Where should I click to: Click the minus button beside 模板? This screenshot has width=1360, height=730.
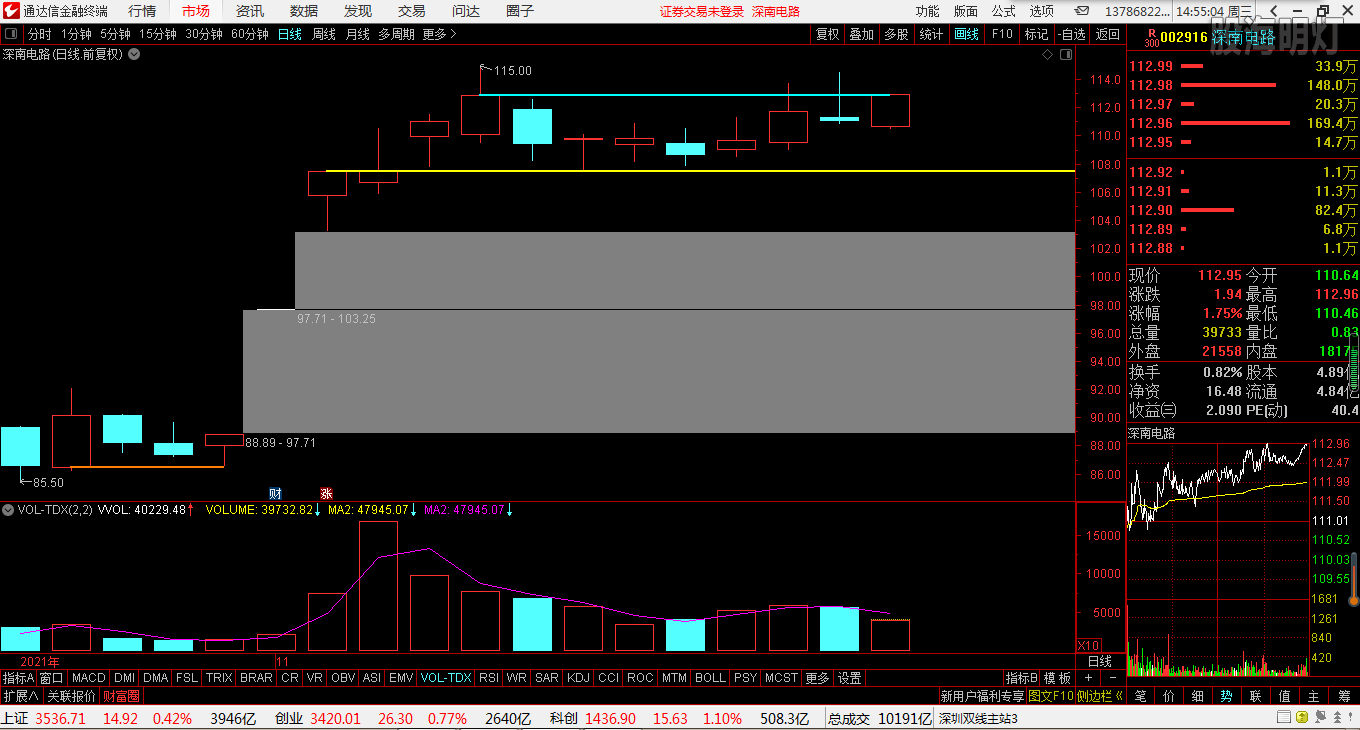tap(1112, 677)
